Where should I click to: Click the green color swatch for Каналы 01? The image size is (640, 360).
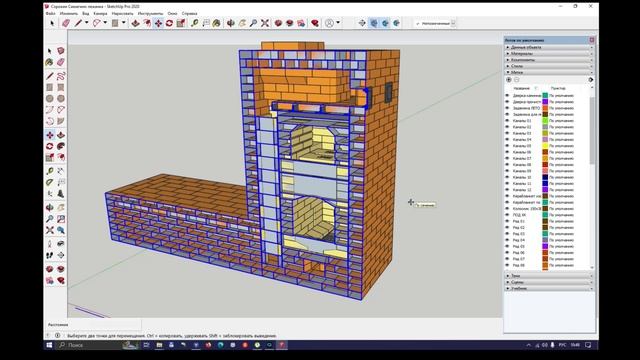545,121
